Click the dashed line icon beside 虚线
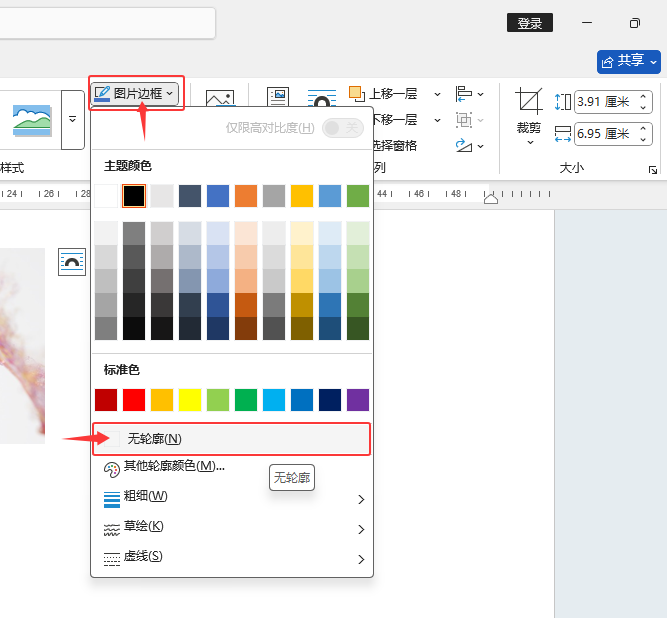This screenshot has height=618, width=667. [112, 559]
